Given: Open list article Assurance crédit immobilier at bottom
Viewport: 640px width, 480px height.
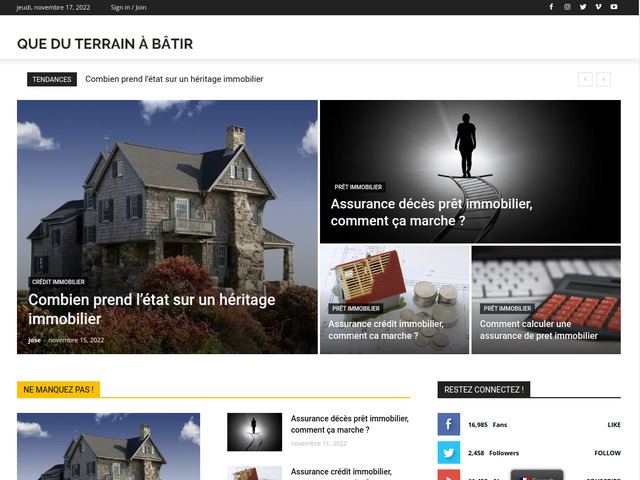Looking at the screenshot, I should 341,472.
